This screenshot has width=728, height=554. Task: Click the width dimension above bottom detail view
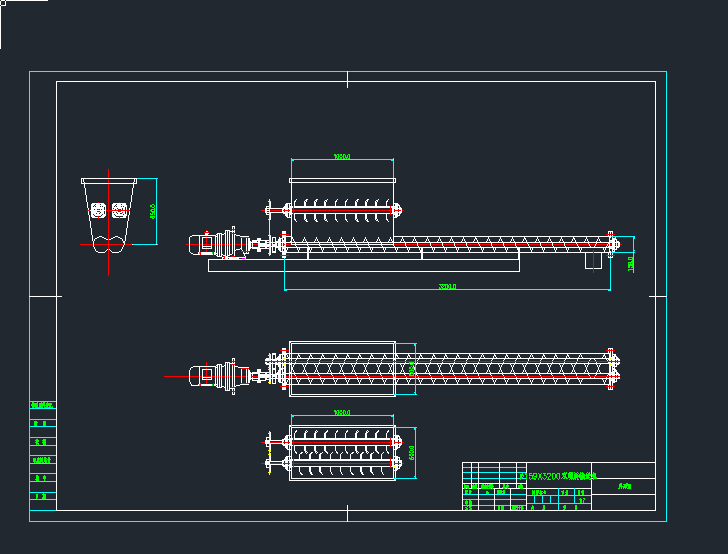tap(341, 412)
